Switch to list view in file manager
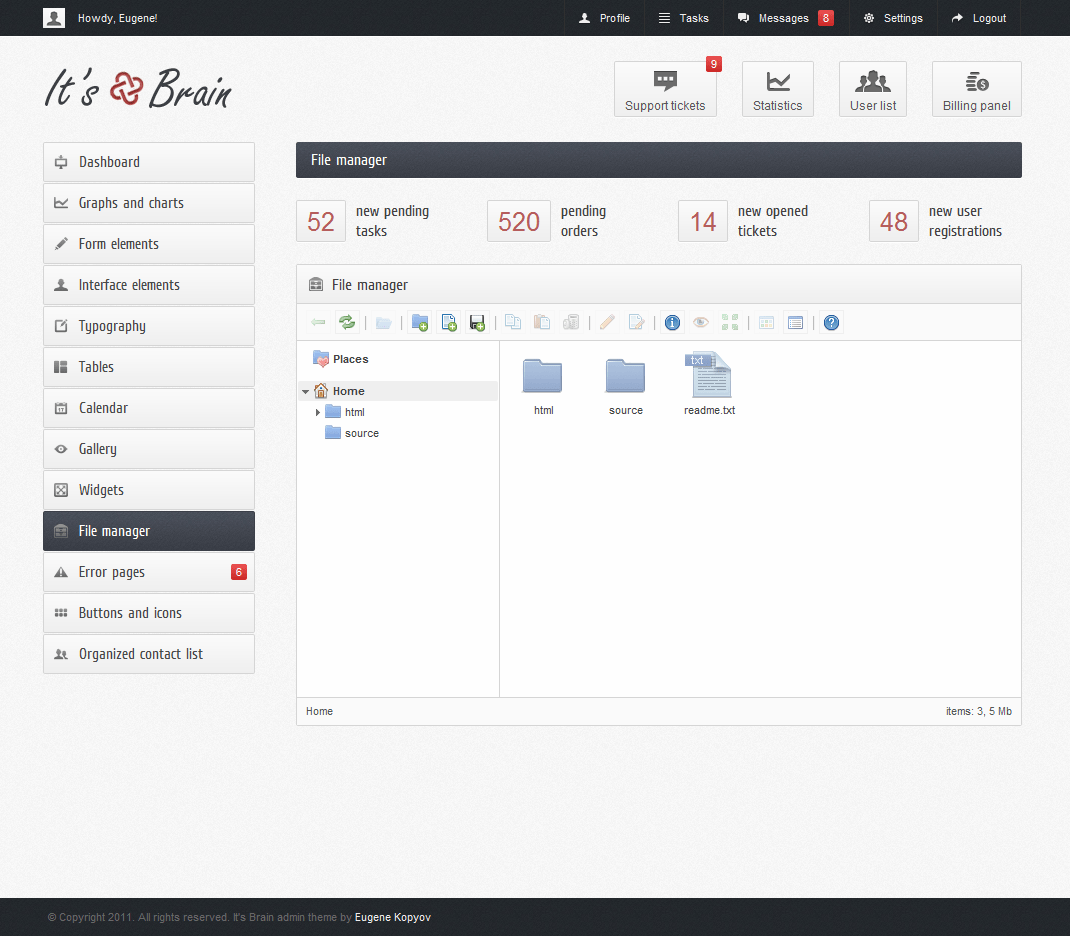Screen dimensions: 1070x936 click(795, 322)
